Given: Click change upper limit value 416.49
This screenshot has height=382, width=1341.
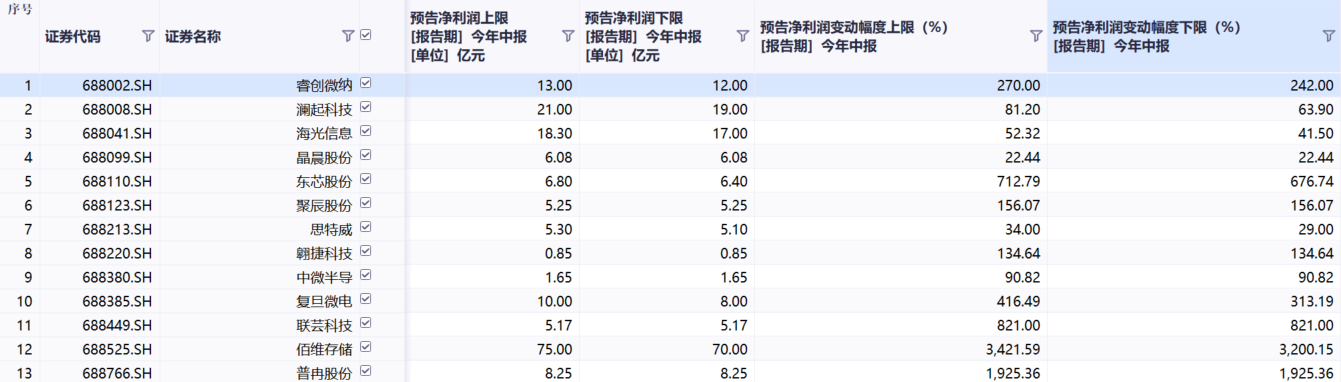Looking at the screenshot, I should [x=1019, y=302].
